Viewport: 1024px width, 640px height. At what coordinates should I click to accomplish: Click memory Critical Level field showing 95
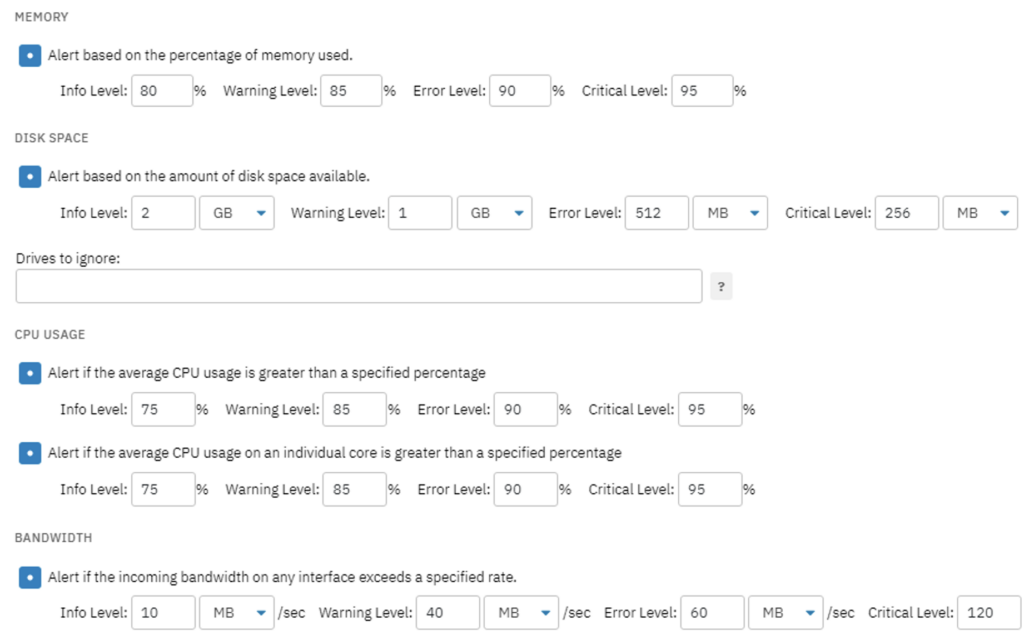(702, 91)
